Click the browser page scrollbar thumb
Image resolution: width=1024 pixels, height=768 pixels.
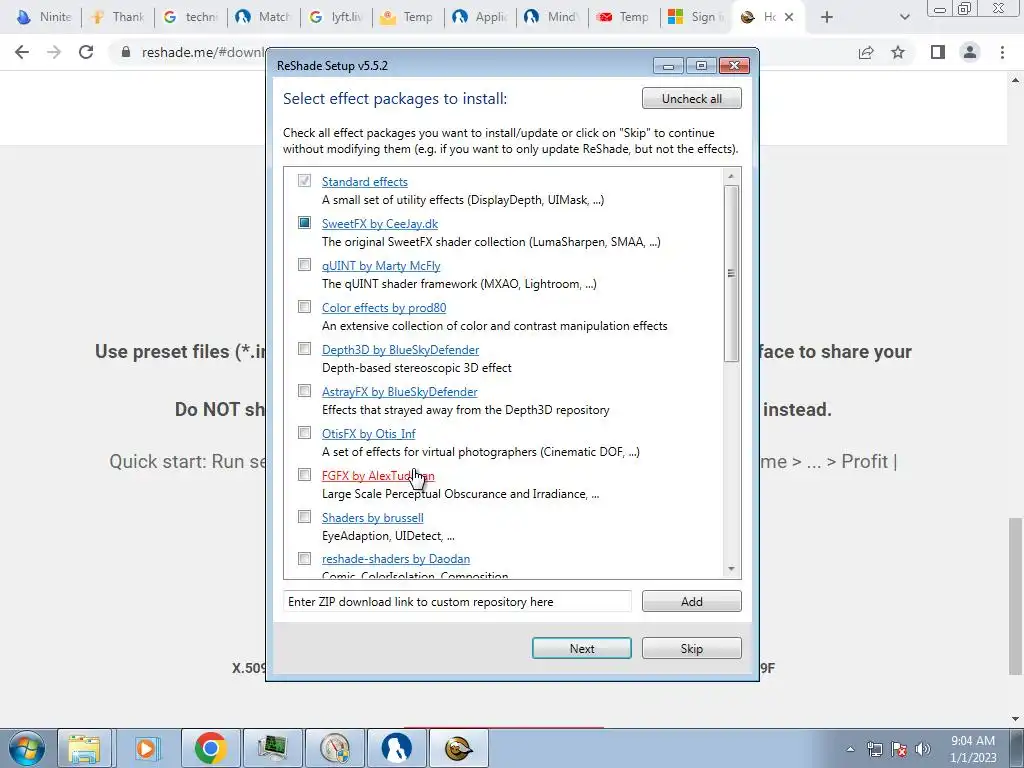(1016, 597)
